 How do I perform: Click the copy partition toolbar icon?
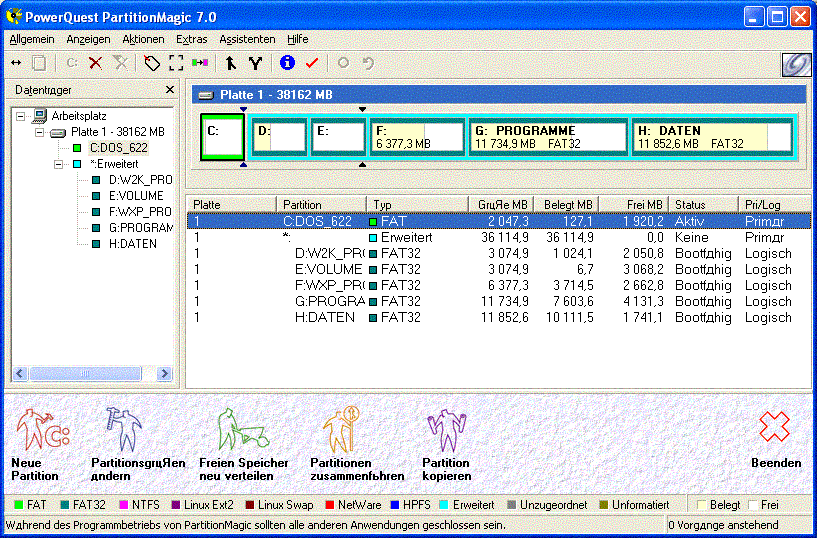(x=39, y=63)
